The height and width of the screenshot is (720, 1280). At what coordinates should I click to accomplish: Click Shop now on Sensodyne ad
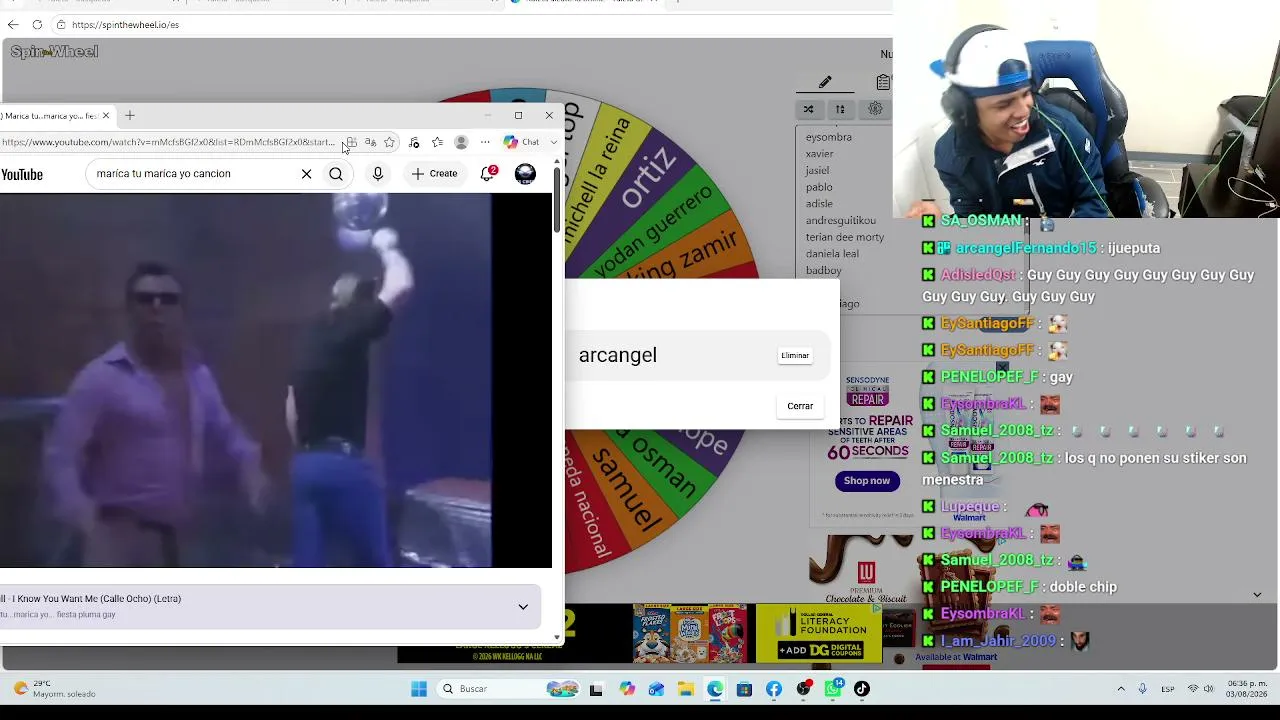866,481
